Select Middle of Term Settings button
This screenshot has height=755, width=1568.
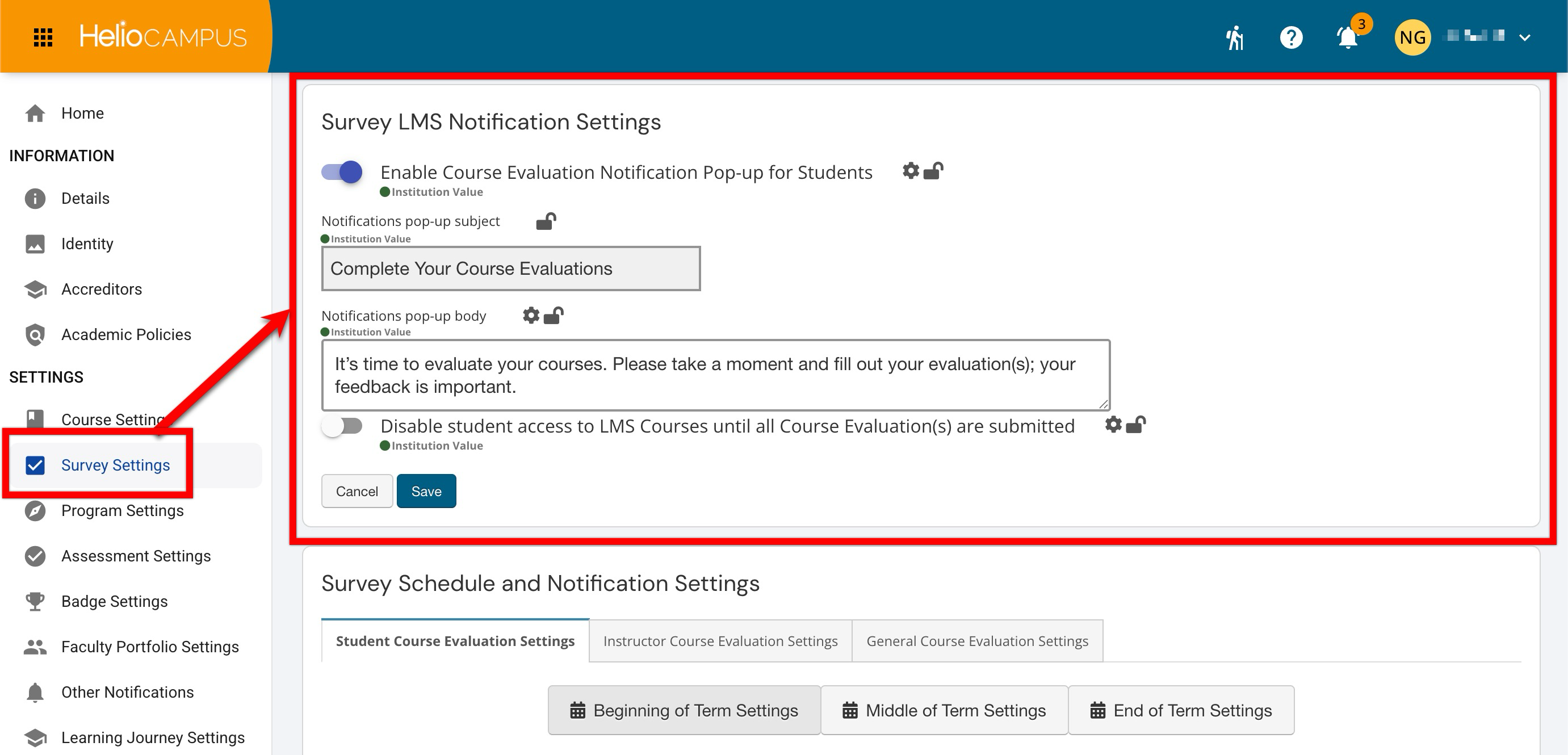(x=944, y=710)
